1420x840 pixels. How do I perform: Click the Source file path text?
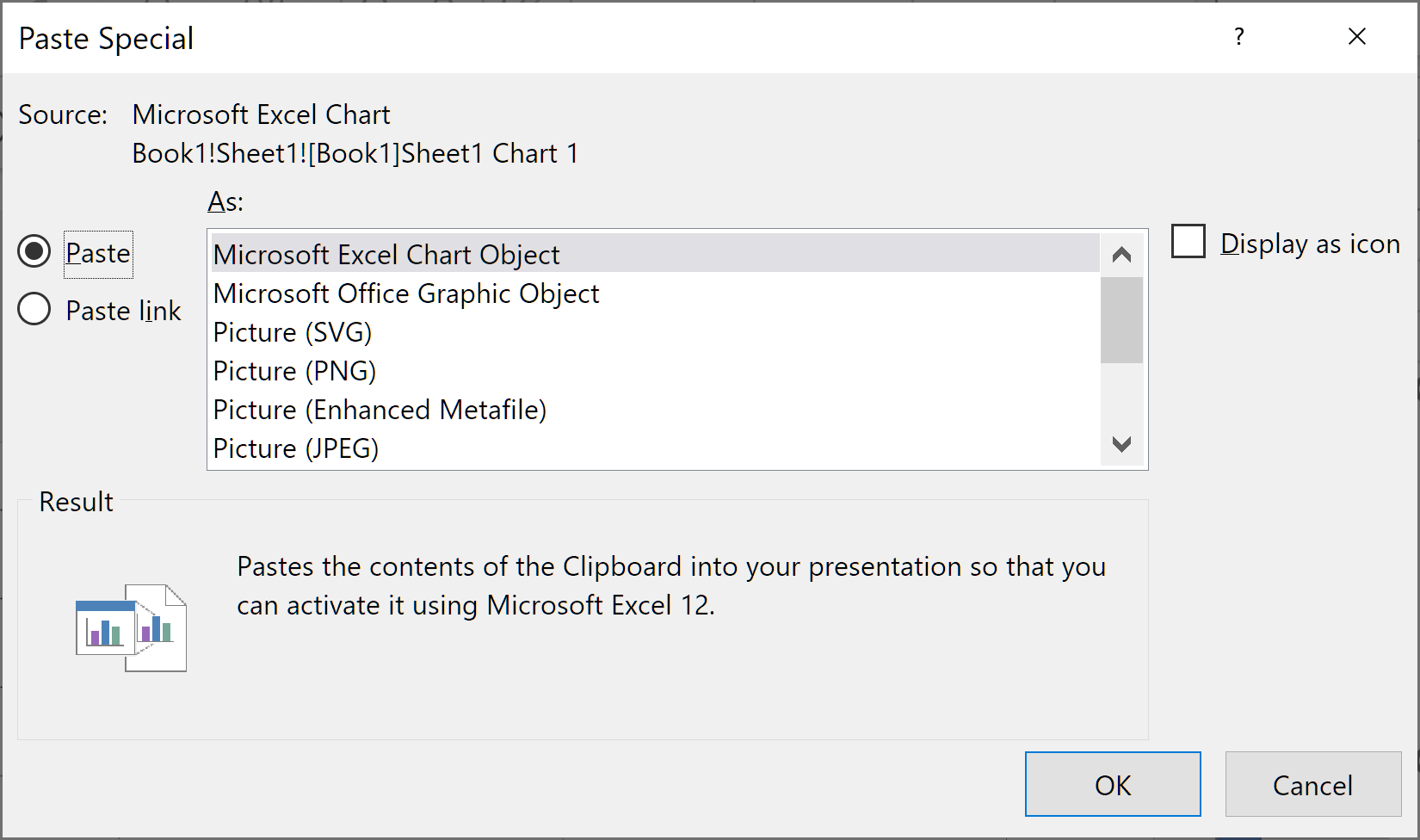(x=355, y=153)
